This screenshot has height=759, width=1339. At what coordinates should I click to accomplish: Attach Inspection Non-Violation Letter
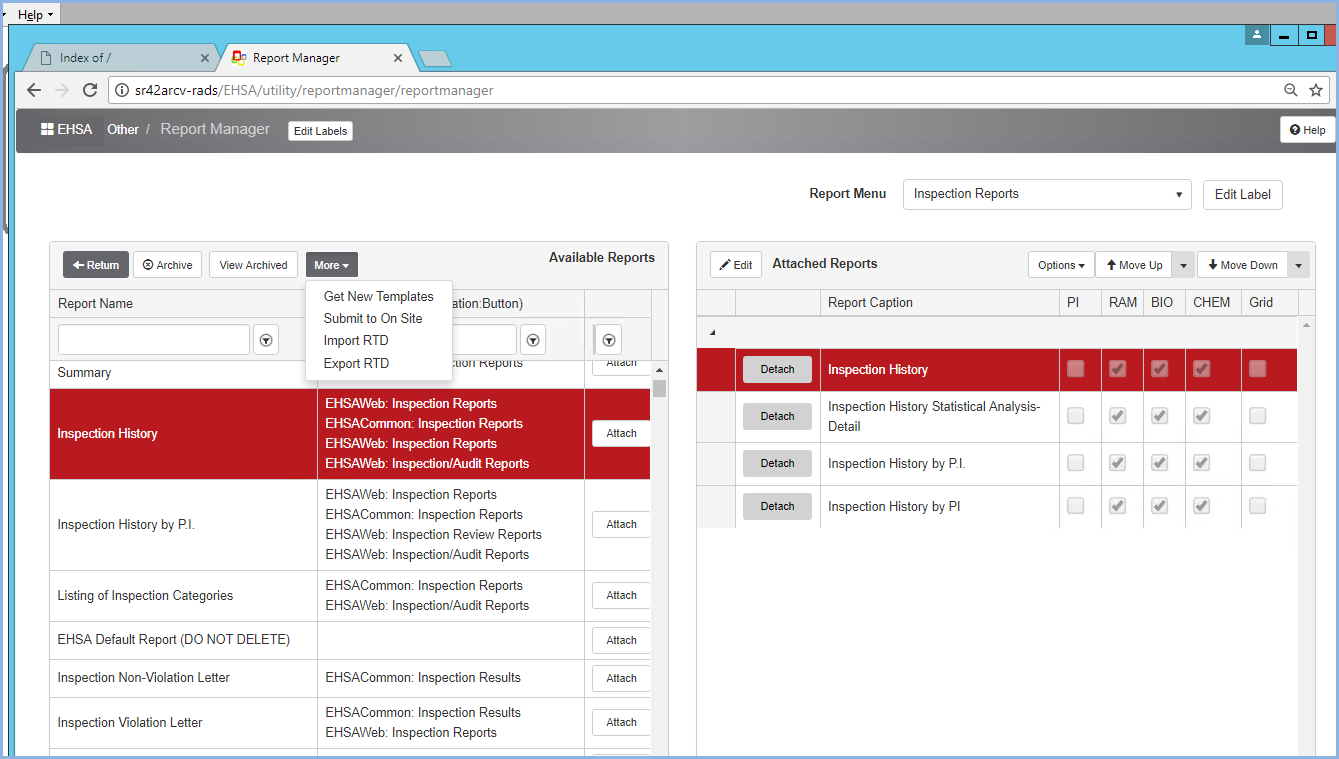[x=621, y=678]
